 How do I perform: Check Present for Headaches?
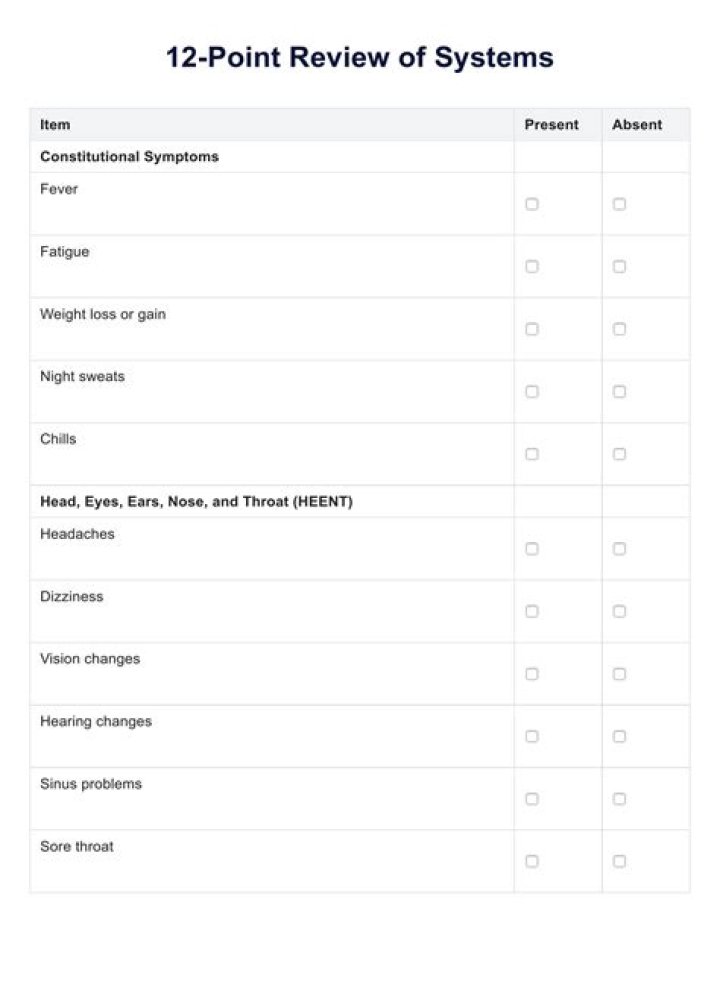[532, 548]
